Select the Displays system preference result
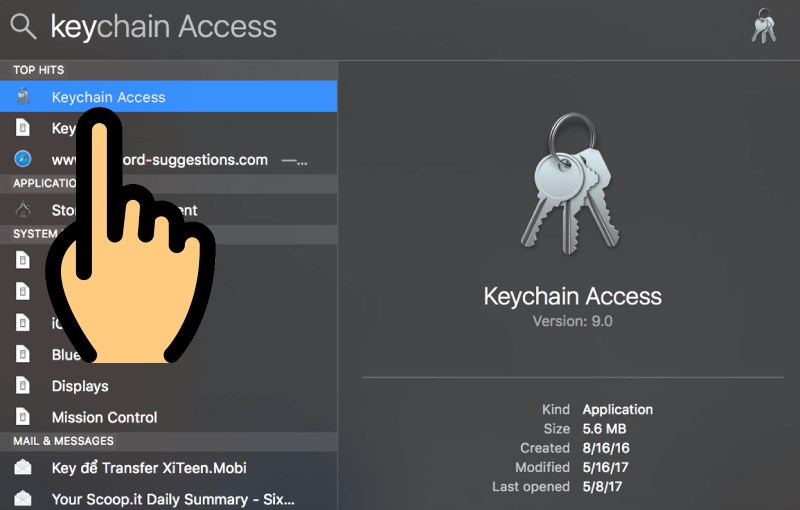The height and width of the screenshot is (510, 800). coord(80,386)
